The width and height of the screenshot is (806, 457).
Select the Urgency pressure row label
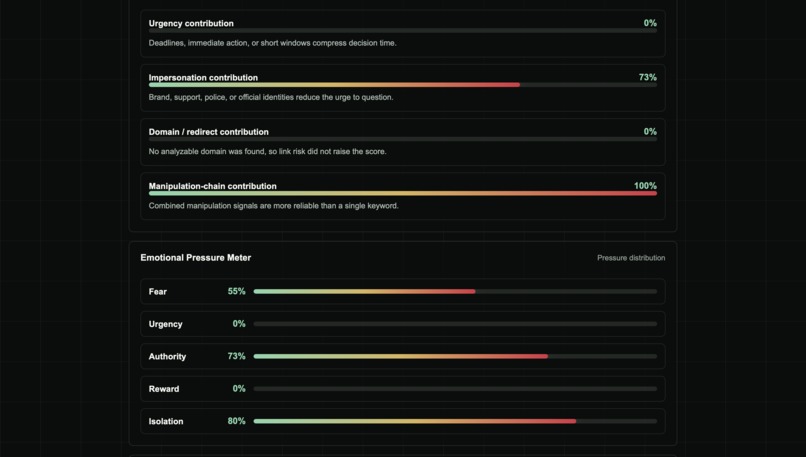pos(166,324)
